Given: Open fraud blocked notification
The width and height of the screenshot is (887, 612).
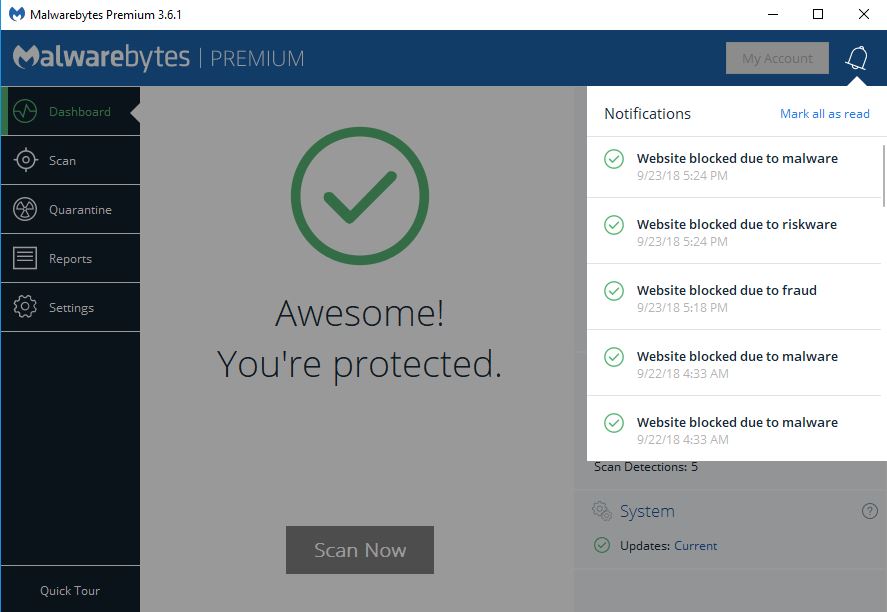Looking at the screenshot, I should (734, 298).
